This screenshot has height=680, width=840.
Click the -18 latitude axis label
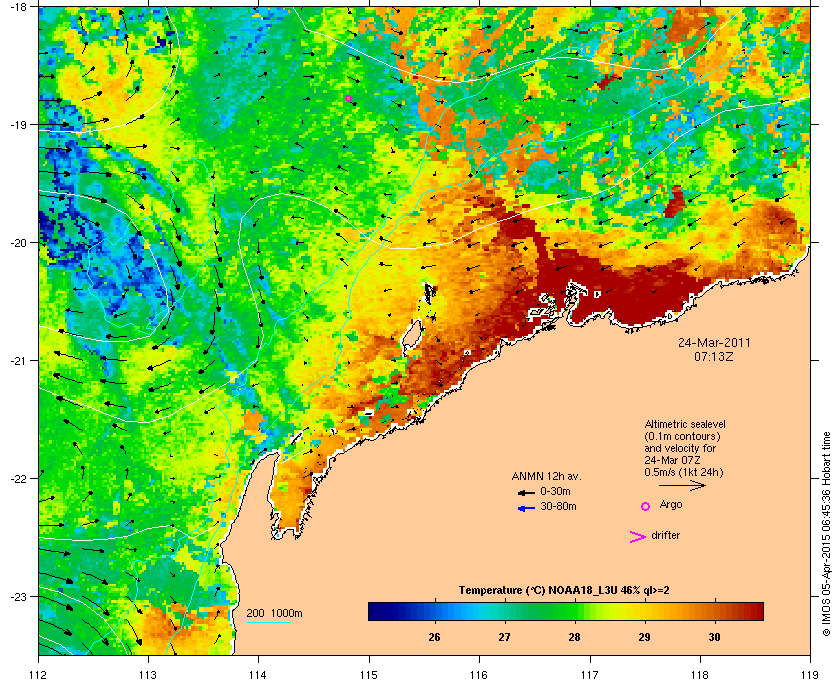19,7
